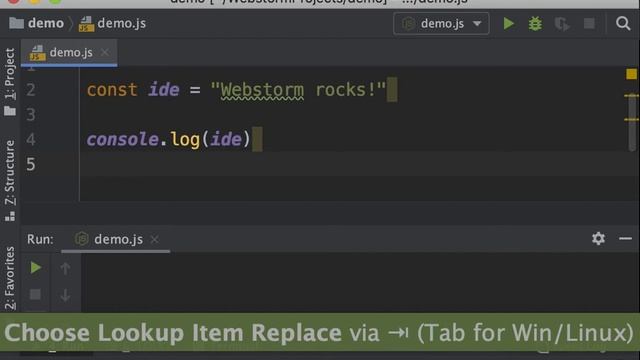
Task: Click the const keyword on line 2
Action: point(112,90)
